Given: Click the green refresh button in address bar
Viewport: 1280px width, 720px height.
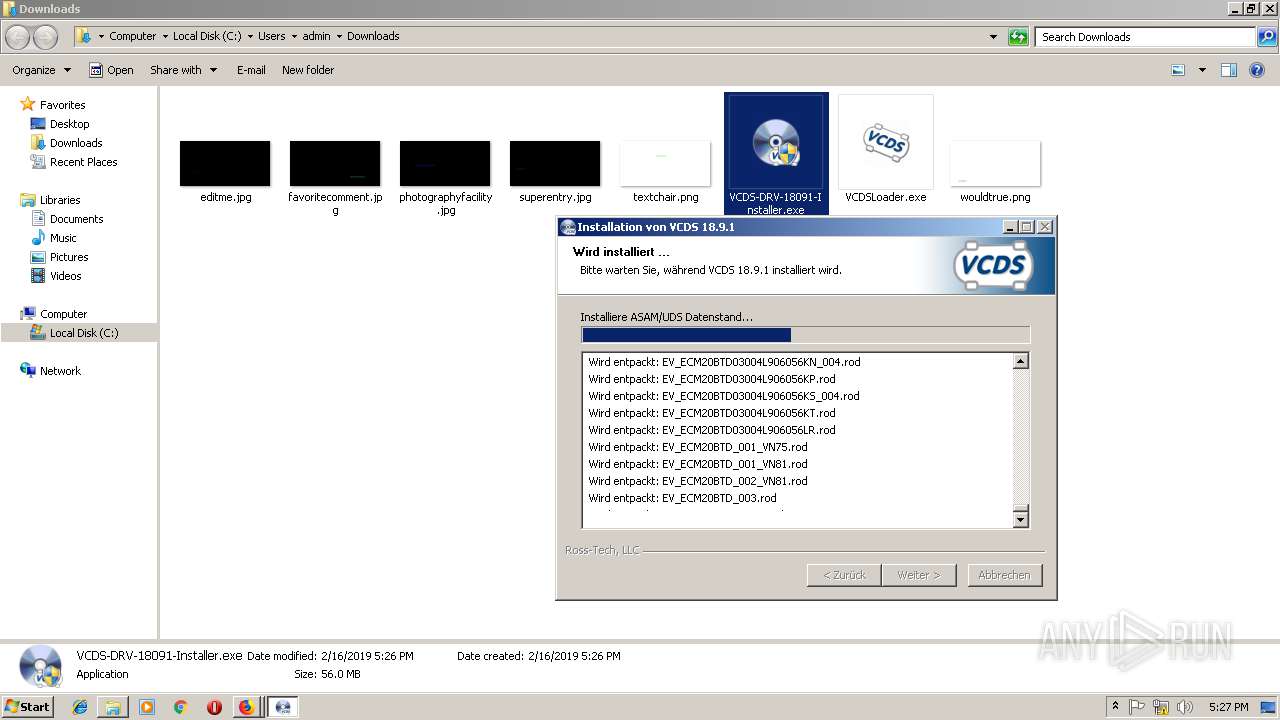Looking at the screenshot, I should pyautogui.click(x=1018, y=37).
